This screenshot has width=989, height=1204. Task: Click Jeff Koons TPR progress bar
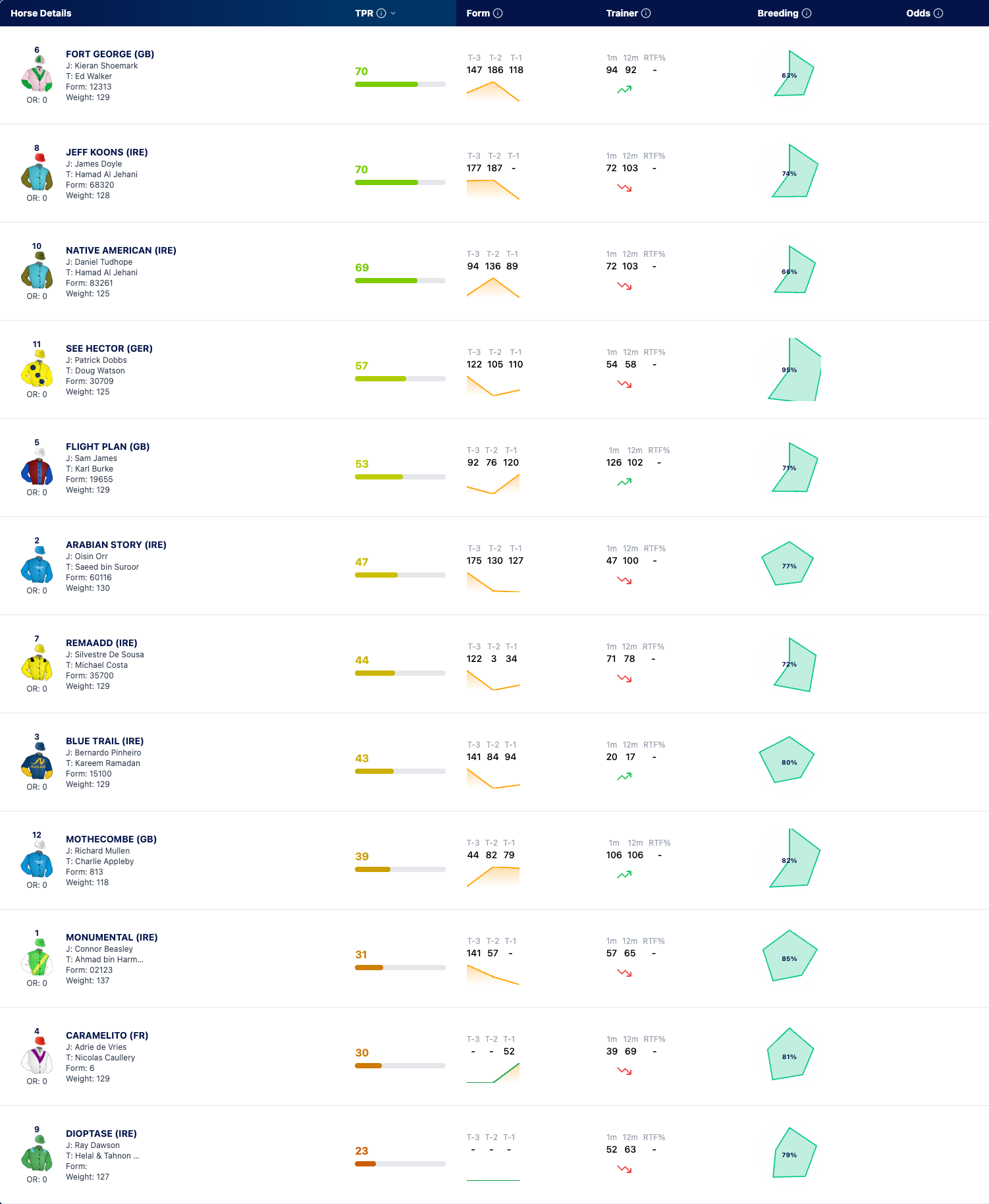click(400, 182)
